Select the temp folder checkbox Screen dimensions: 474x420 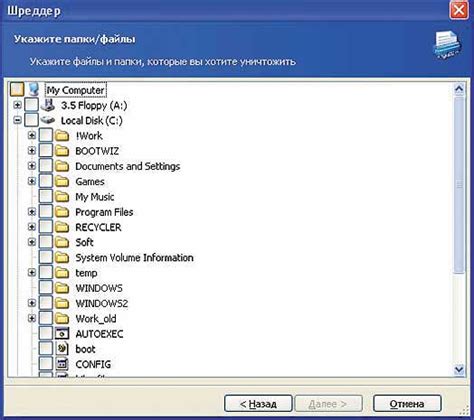46,273
